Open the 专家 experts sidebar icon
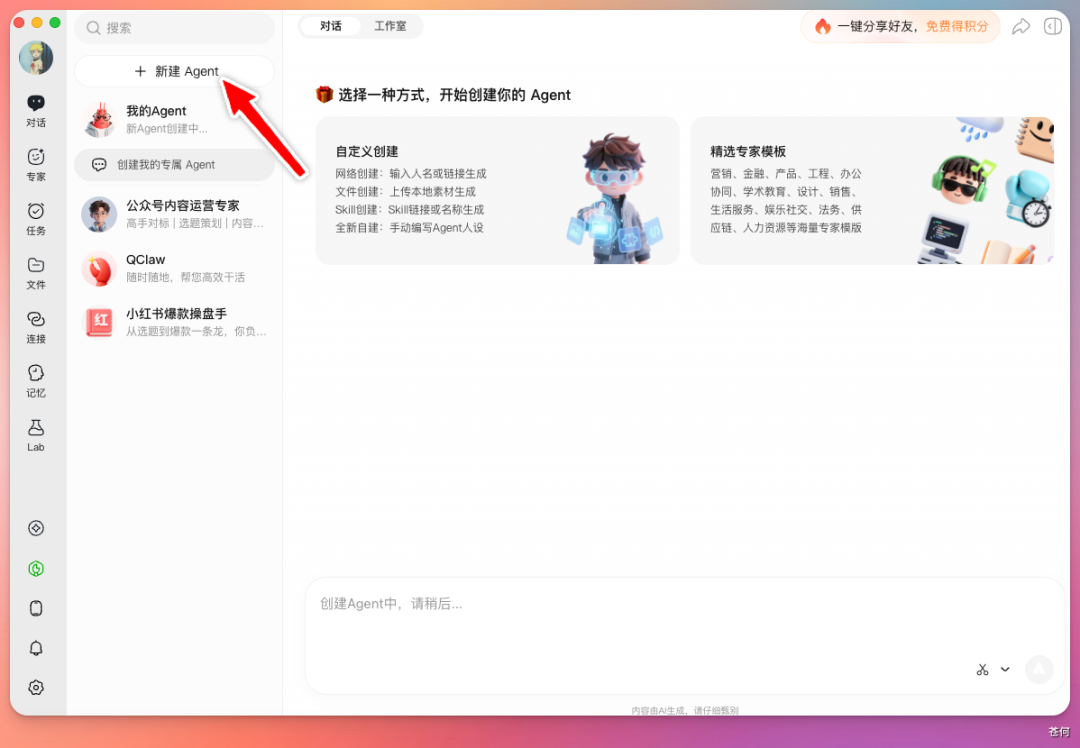The width and height of the screenshot is (1080, 748). (x=36, y=165)
